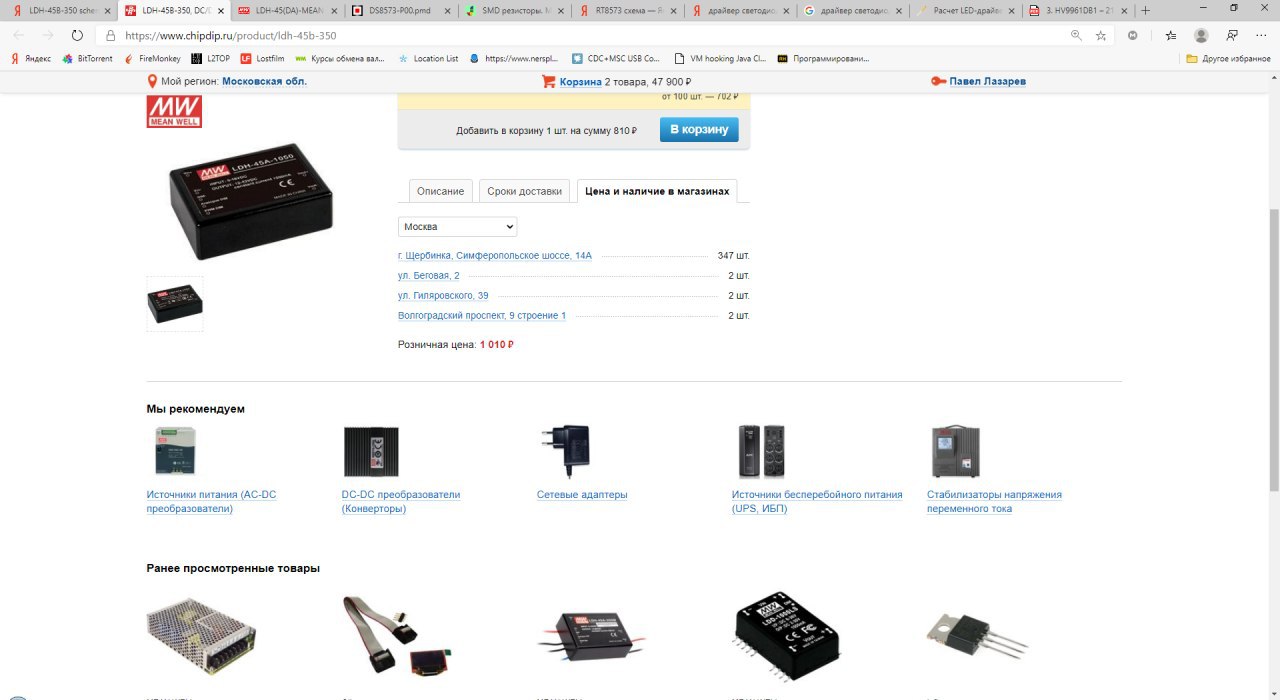Click the browser zoom magnifier icon
Image resolution: width=1280 pixels, height=700 pixels.
click(1076, 35)
